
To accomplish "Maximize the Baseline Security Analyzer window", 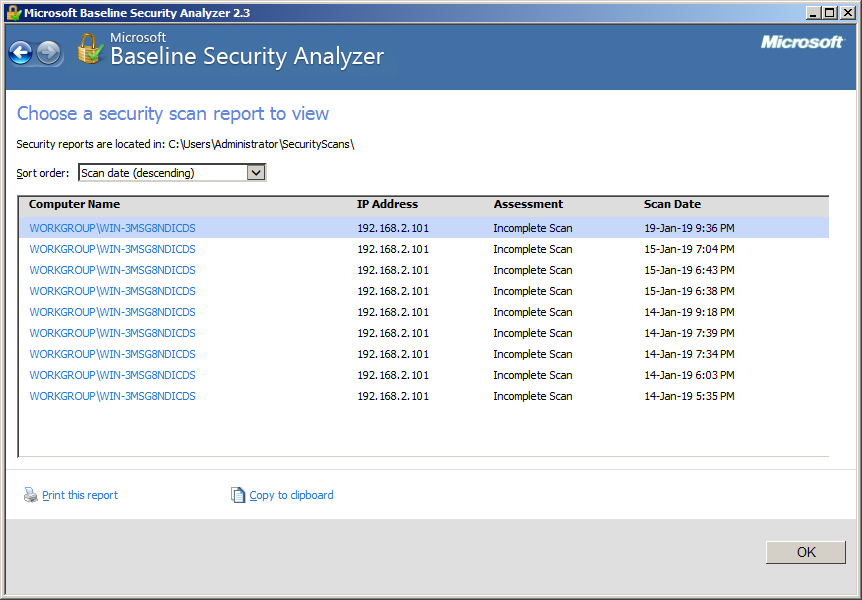I will tap(830, 13).
